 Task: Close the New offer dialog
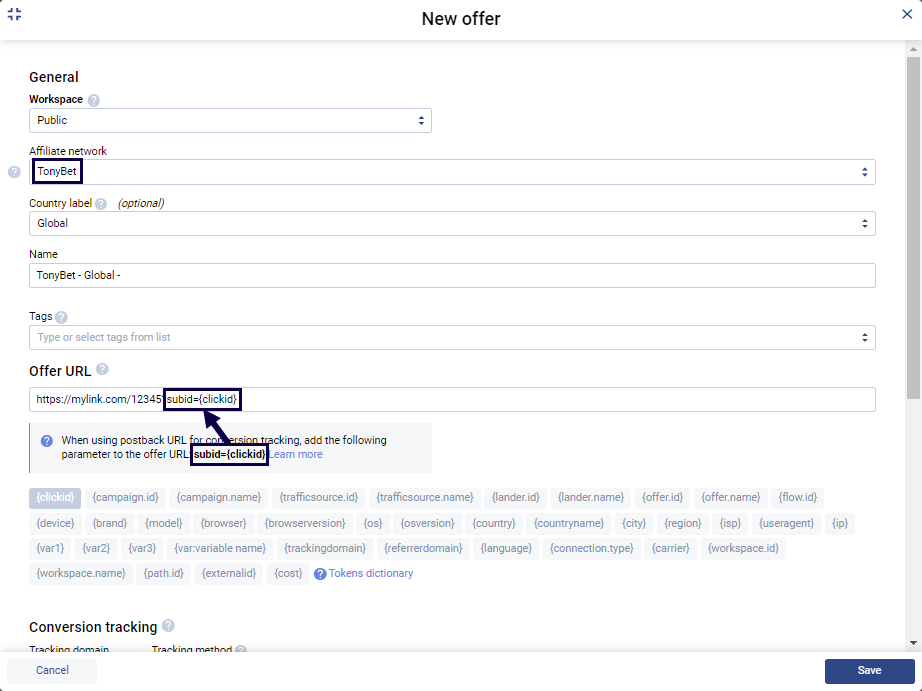pos(907,14)
